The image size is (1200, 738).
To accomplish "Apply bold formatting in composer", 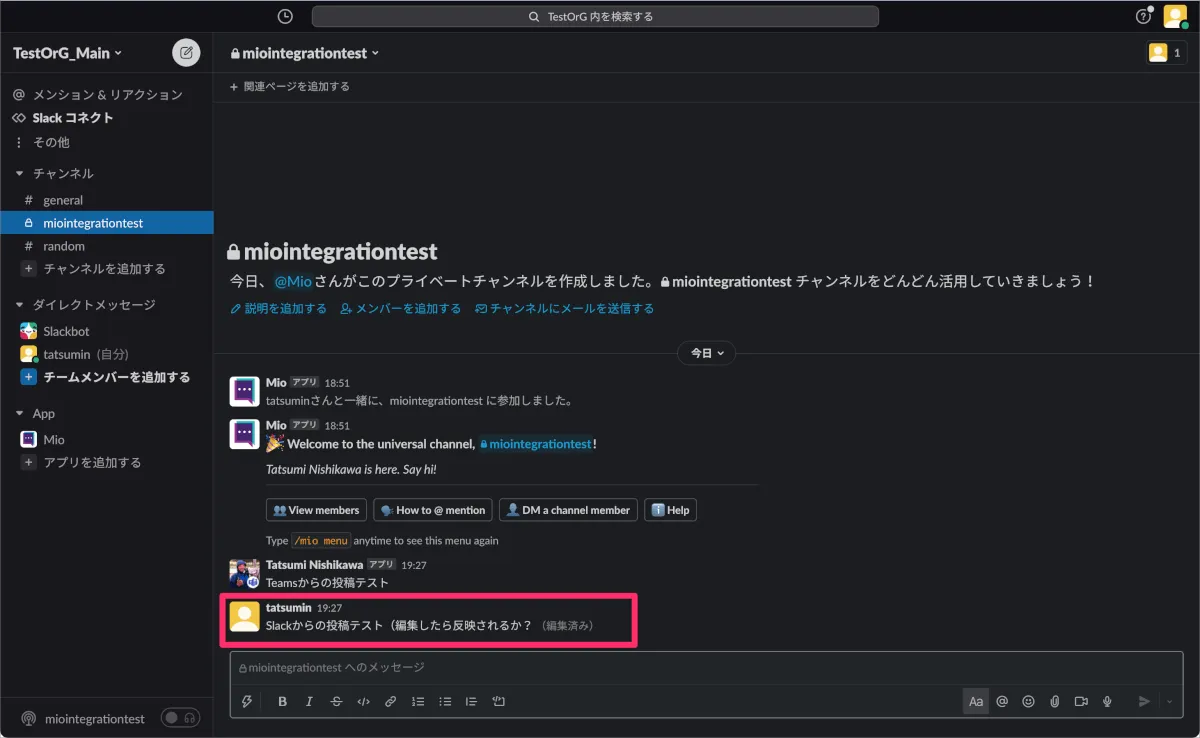I will (x=283, y=702).
